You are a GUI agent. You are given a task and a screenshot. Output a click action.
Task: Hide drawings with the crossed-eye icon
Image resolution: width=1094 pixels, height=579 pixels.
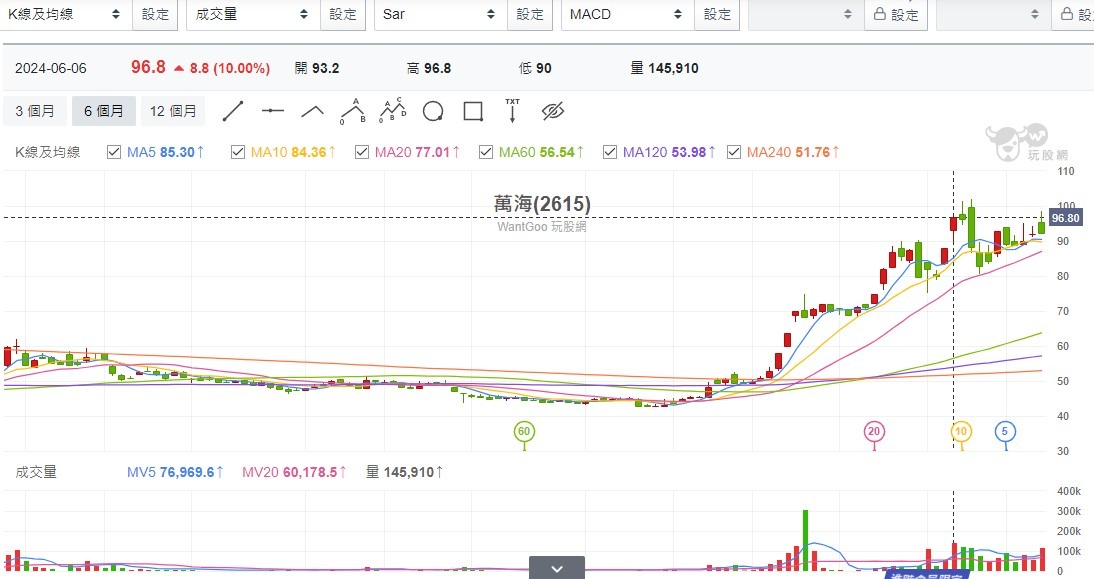tap(553, 111)
